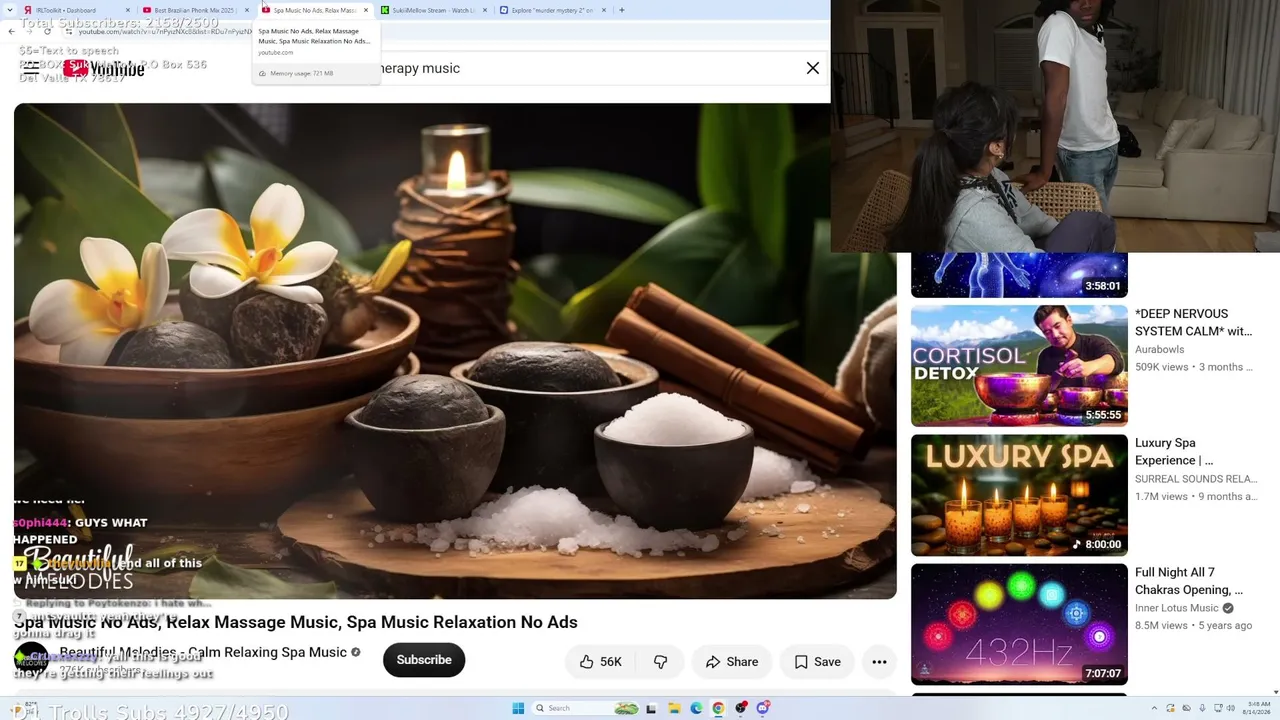The height and width of the screenshot is (720, 1280).
Task: Open Deep Nervous System Calm video title
Action: coord(1193,322)
